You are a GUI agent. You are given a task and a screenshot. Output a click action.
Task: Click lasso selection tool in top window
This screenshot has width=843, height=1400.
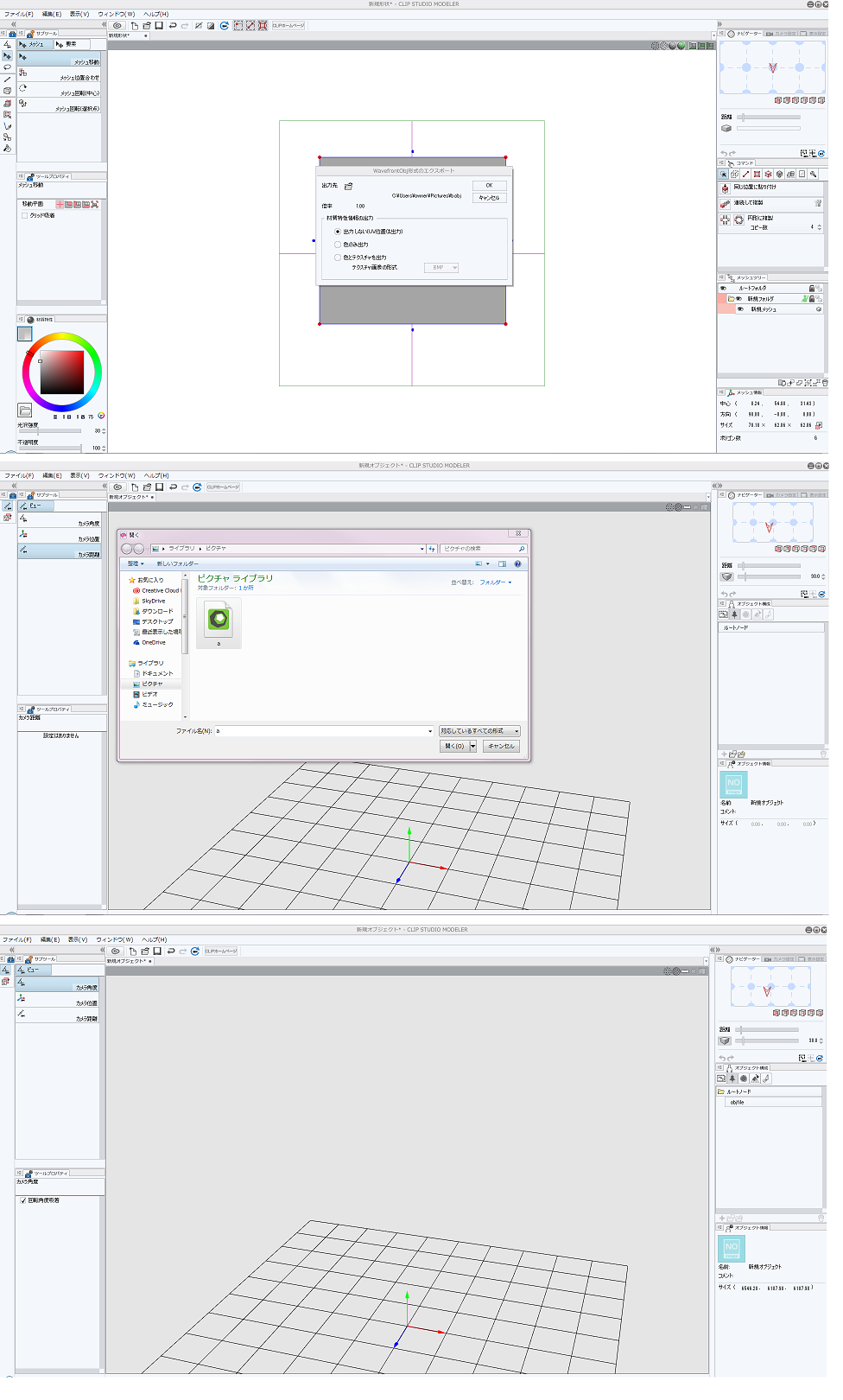coord(7,67)
